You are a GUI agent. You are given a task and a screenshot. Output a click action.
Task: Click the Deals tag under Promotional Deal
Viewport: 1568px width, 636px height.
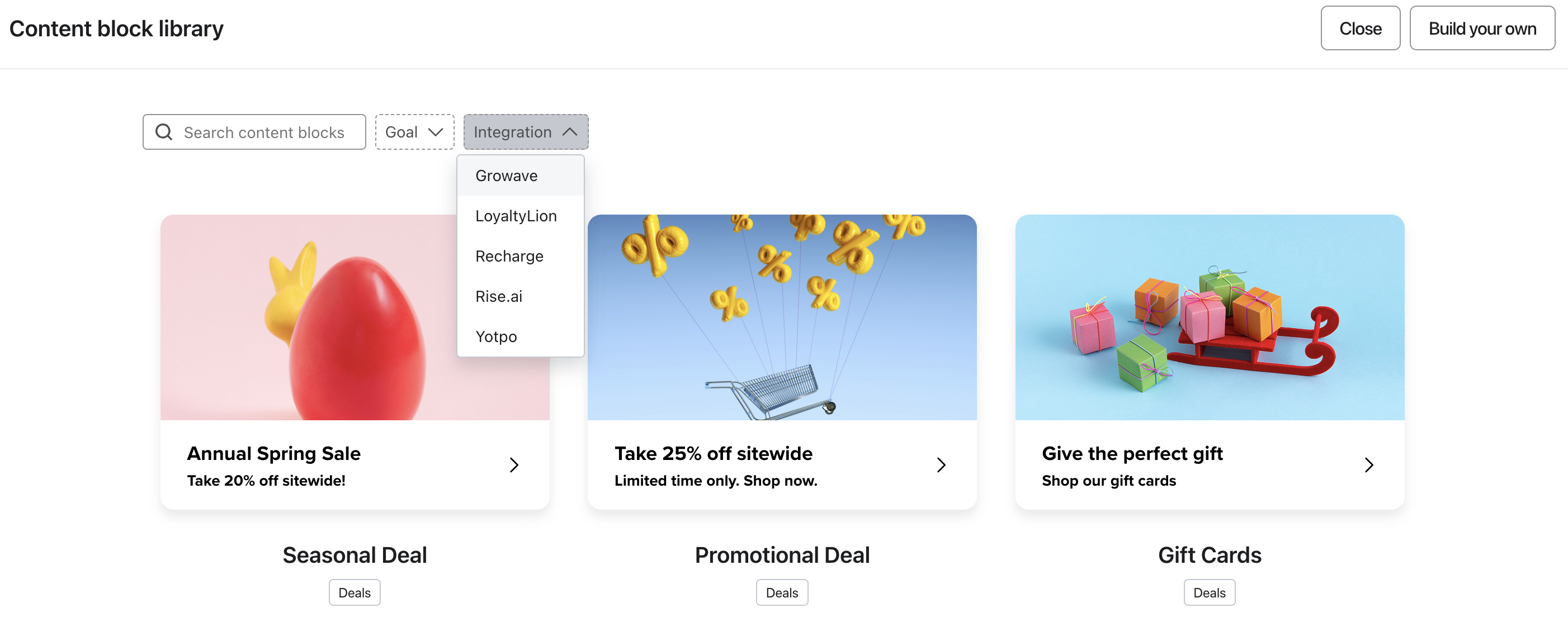click(x=782, y=593)
